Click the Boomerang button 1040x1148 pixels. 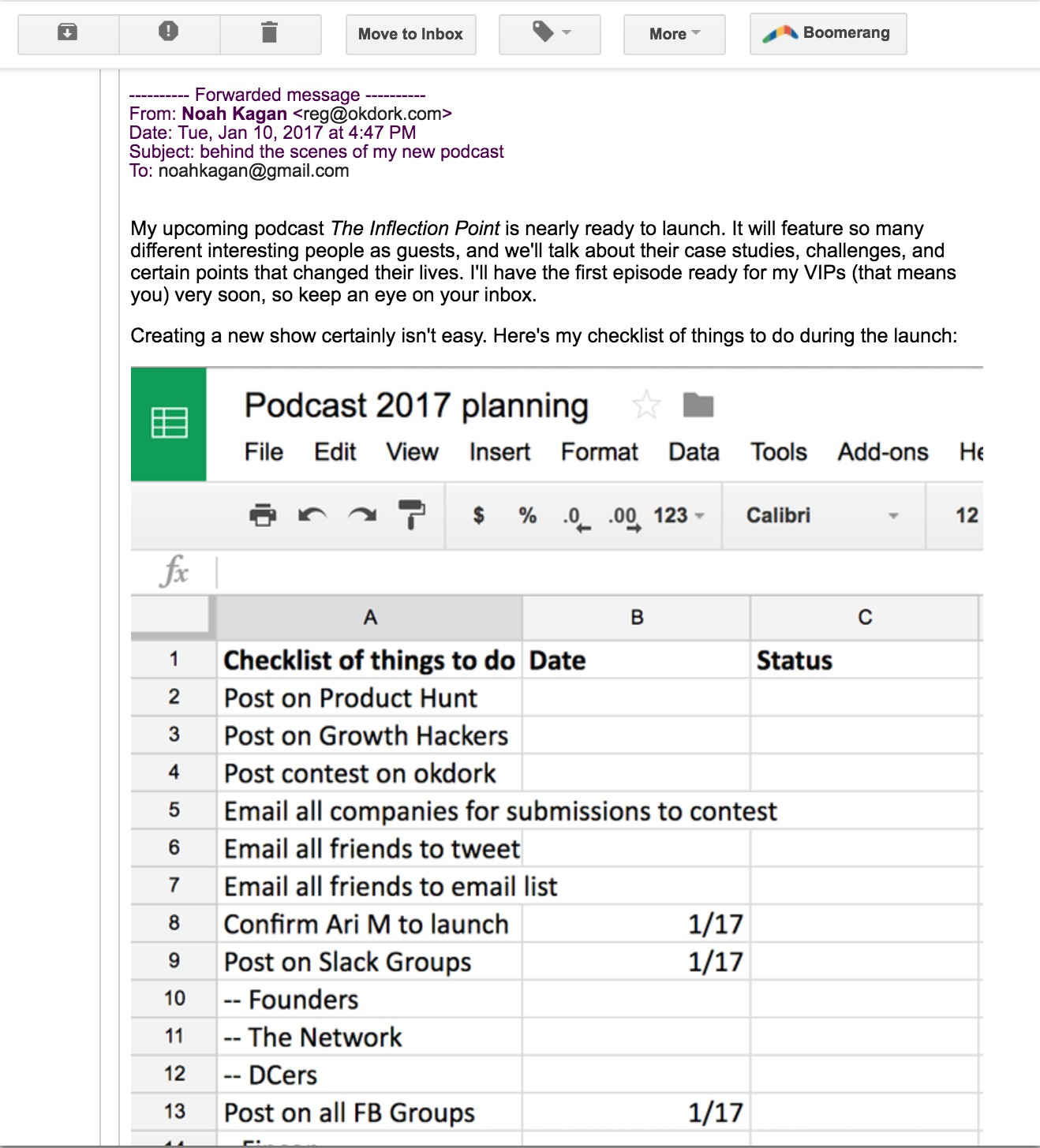point(828,34)
